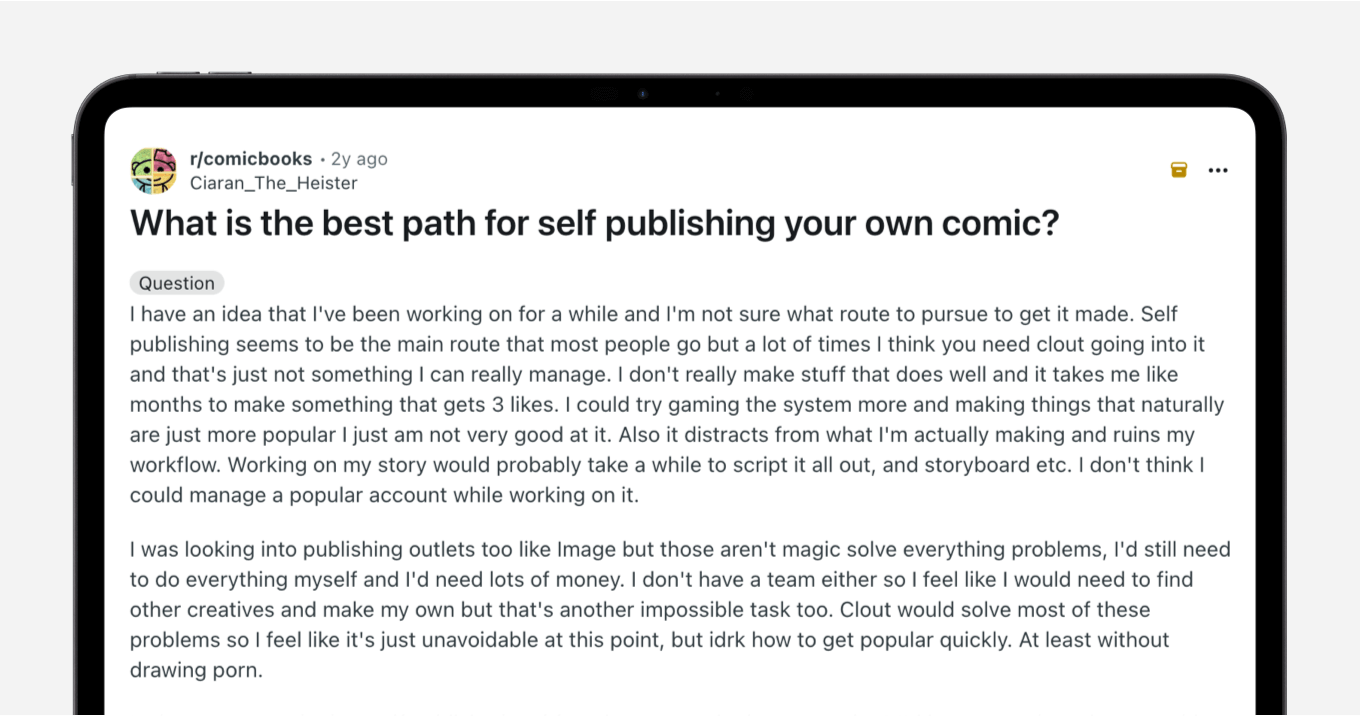This screenshot has height=716, width=1360.
Task: Click the 2y ago timestamp
Action: pos(359,158)
